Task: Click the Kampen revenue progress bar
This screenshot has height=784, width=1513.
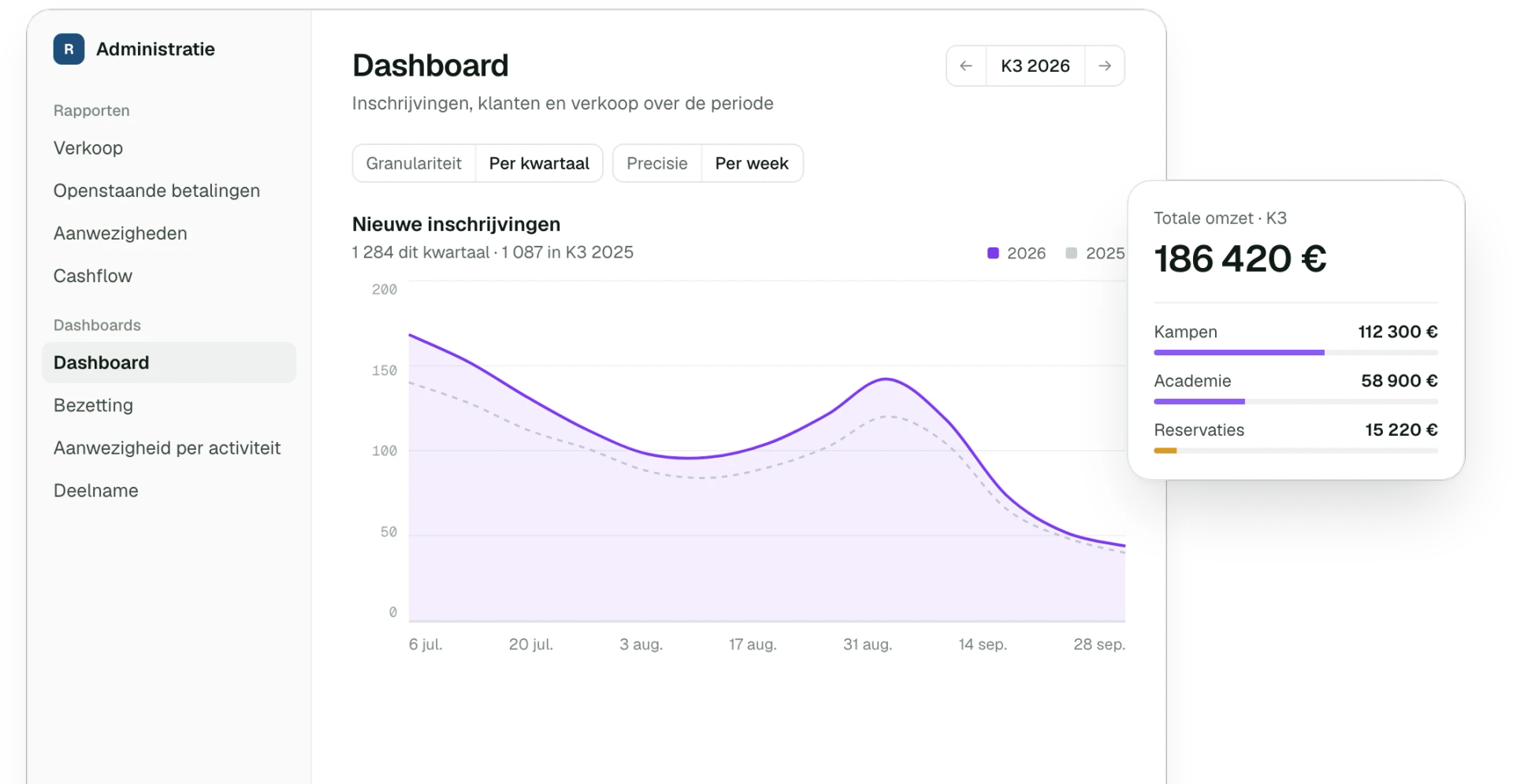Action: [1296, 352]
